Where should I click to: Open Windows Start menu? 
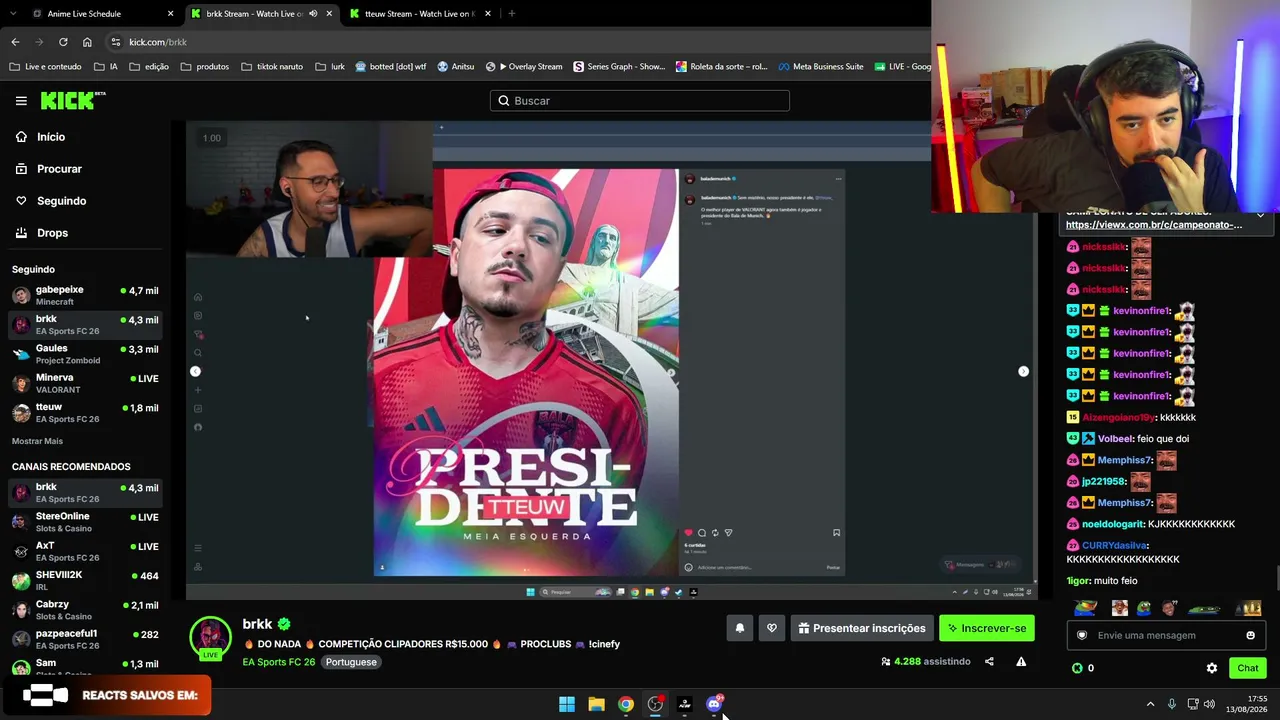point(567,704)
